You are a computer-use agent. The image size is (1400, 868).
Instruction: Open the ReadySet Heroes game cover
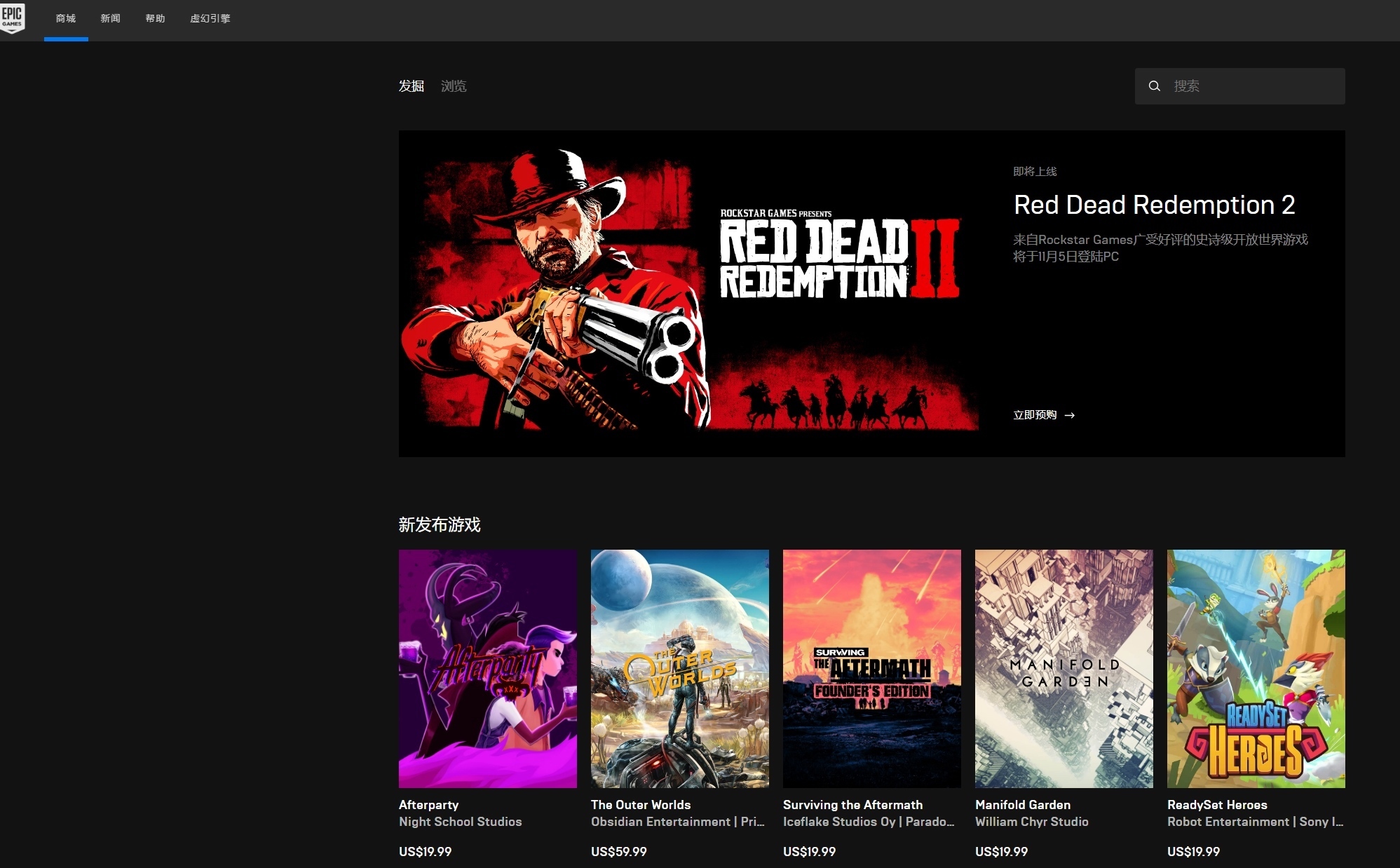[x=1256, y=668]
